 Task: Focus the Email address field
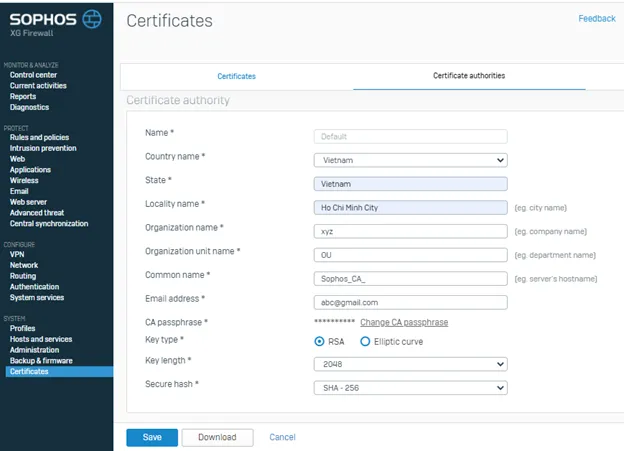click(410, 302)
